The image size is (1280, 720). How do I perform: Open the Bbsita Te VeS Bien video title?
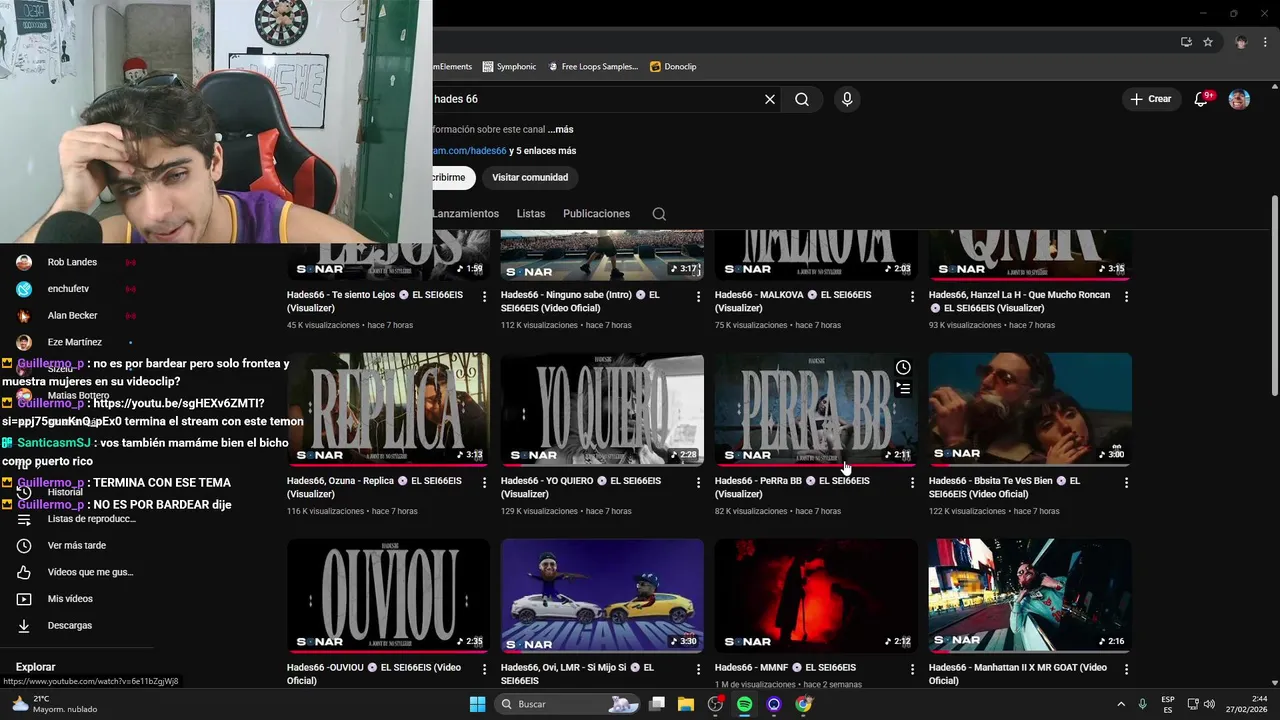tap(1004, 487)
